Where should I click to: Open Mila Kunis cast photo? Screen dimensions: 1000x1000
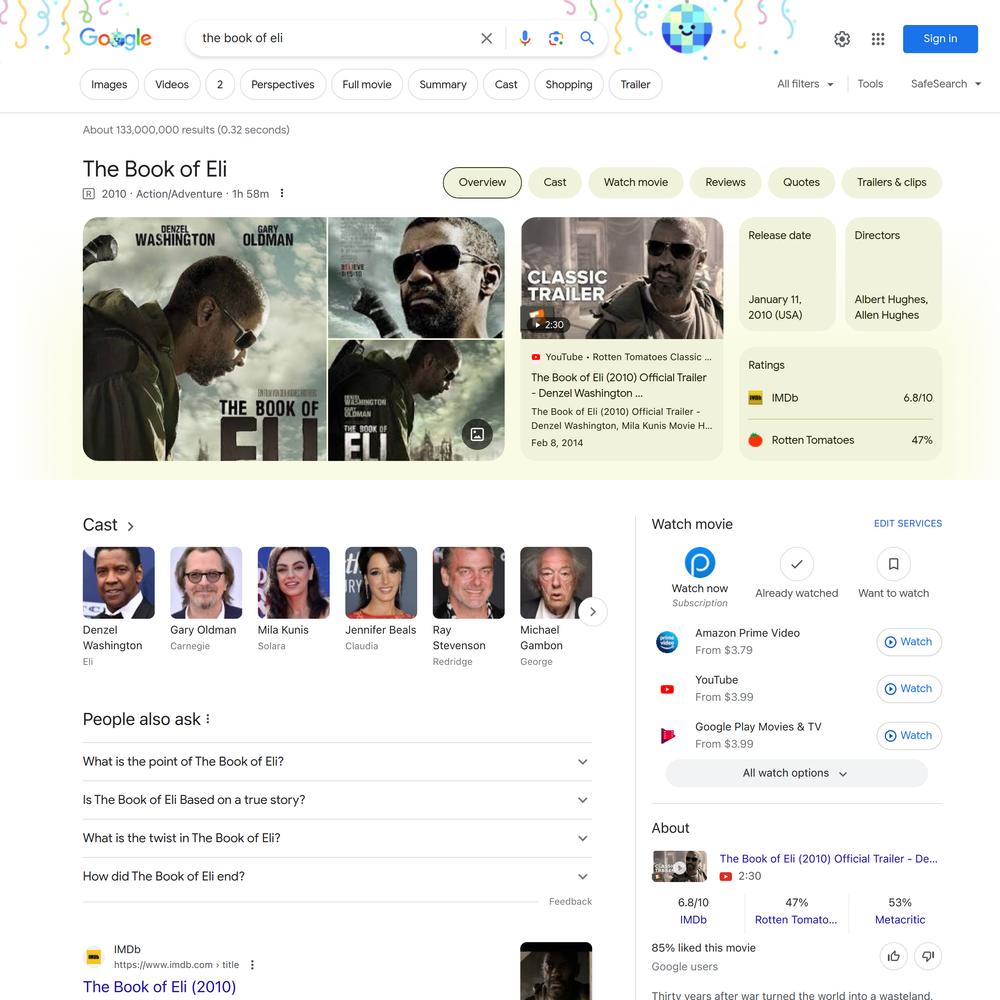point(293,582)
